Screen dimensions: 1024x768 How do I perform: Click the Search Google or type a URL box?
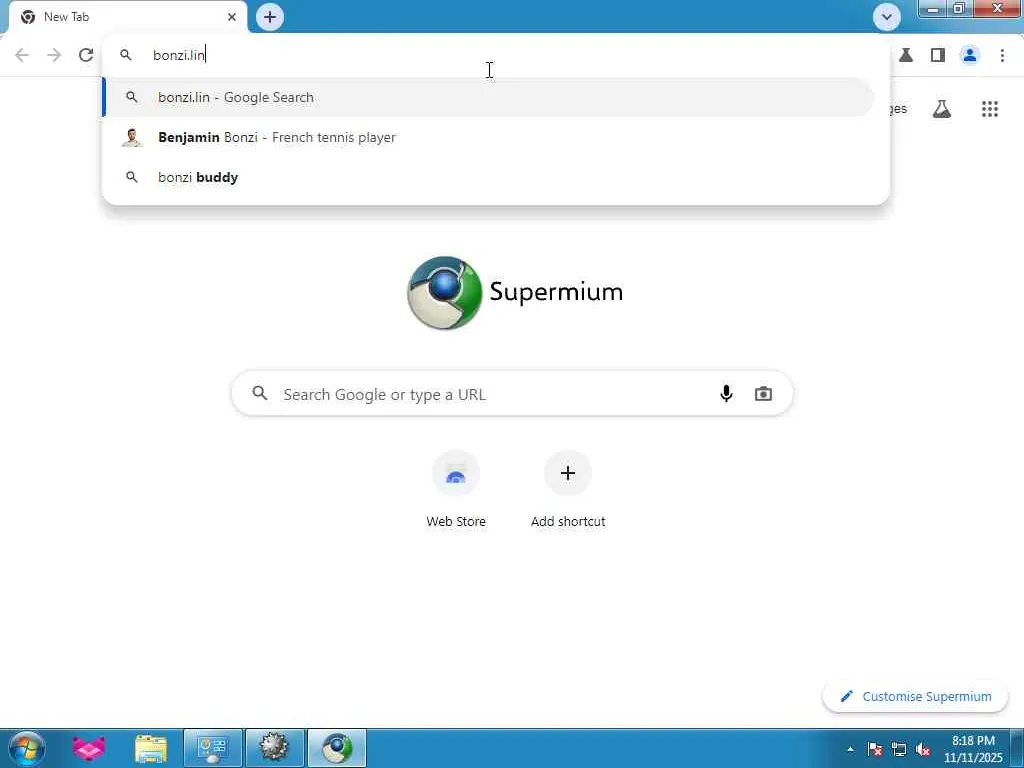pos(512,394)
